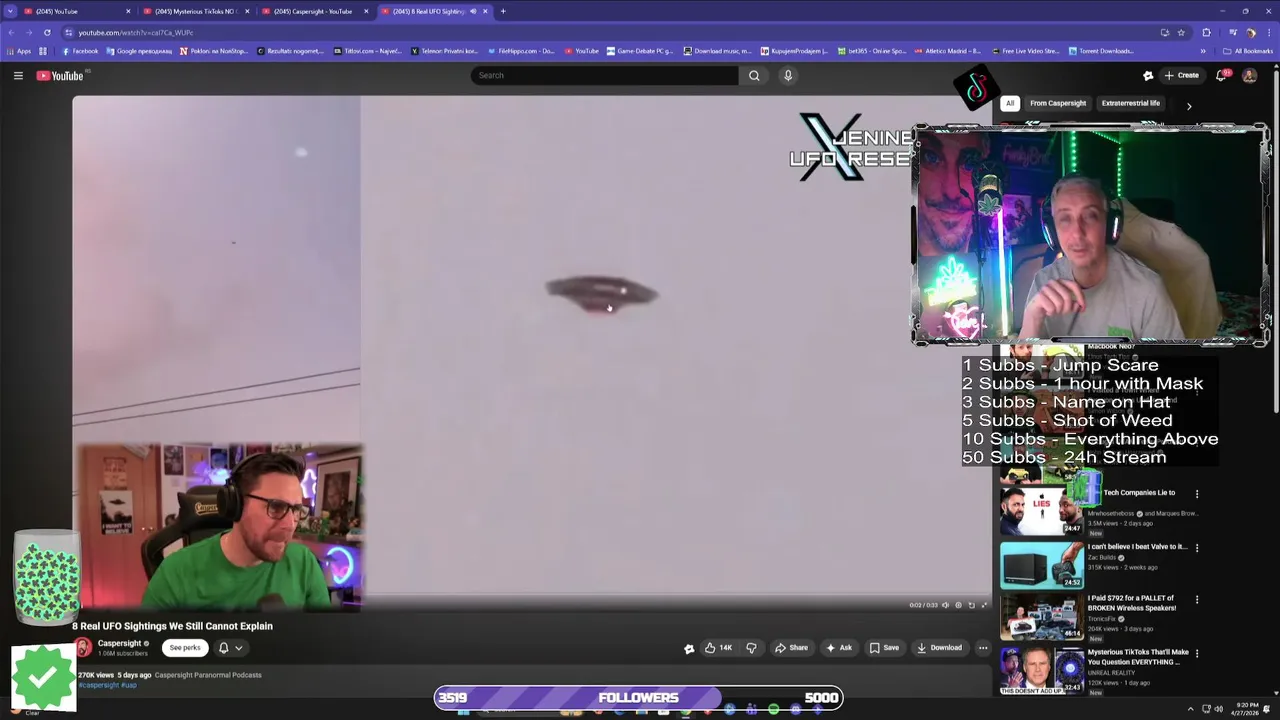This screenshot has height=720, width=1280.
Task: Start voice search with the microphone
Action: point(788,75)
